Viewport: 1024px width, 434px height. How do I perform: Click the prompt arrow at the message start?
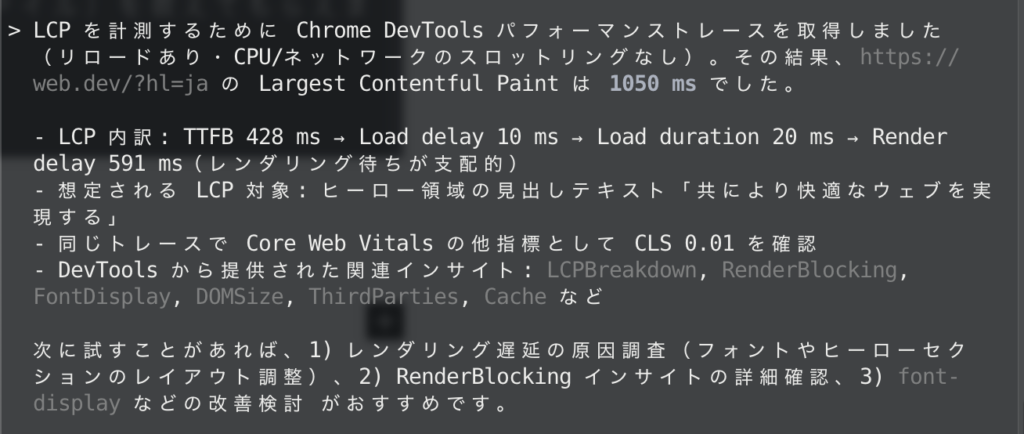click(14, 29)
